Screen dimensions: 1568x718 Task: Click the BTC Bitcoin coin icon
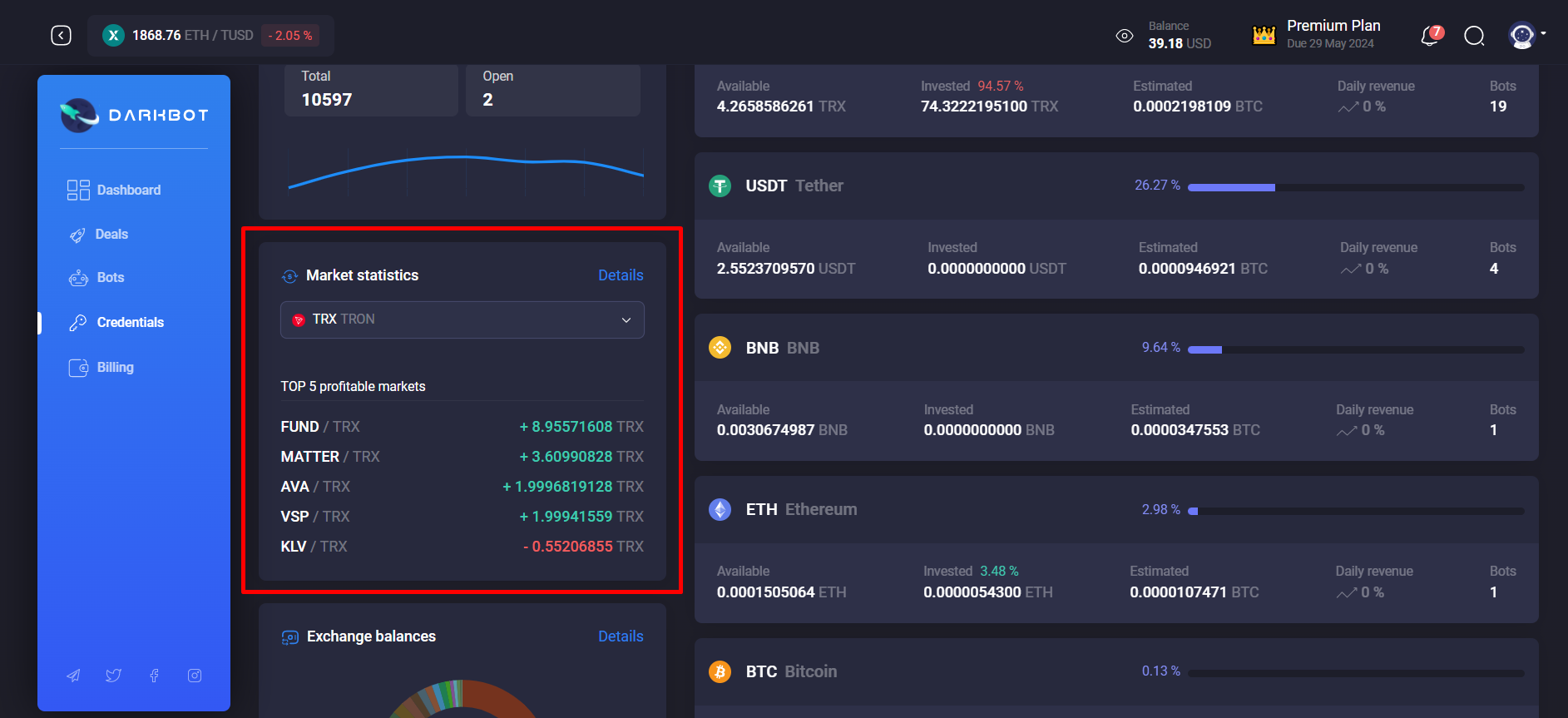click(720, 671)
